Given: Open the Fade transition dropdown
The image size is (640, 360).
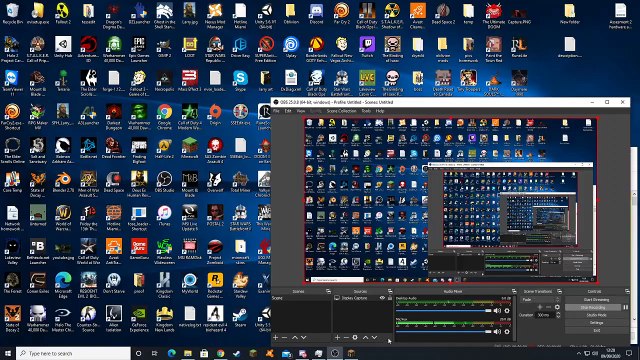Looking at the screenshot, I should [540, 300].
